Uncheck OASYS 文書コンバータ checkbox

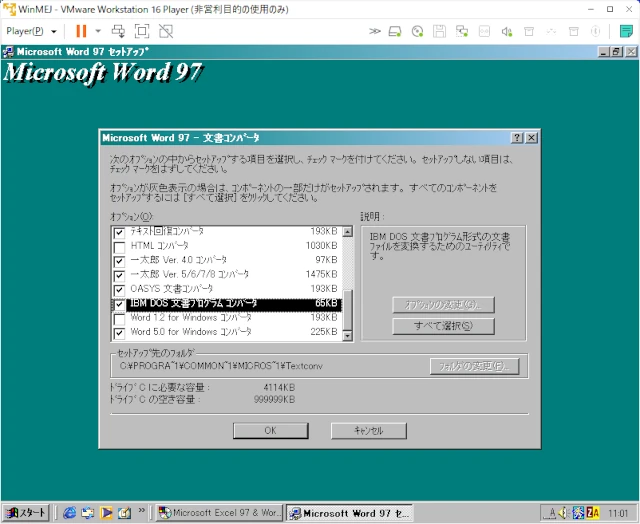point(119,290)
